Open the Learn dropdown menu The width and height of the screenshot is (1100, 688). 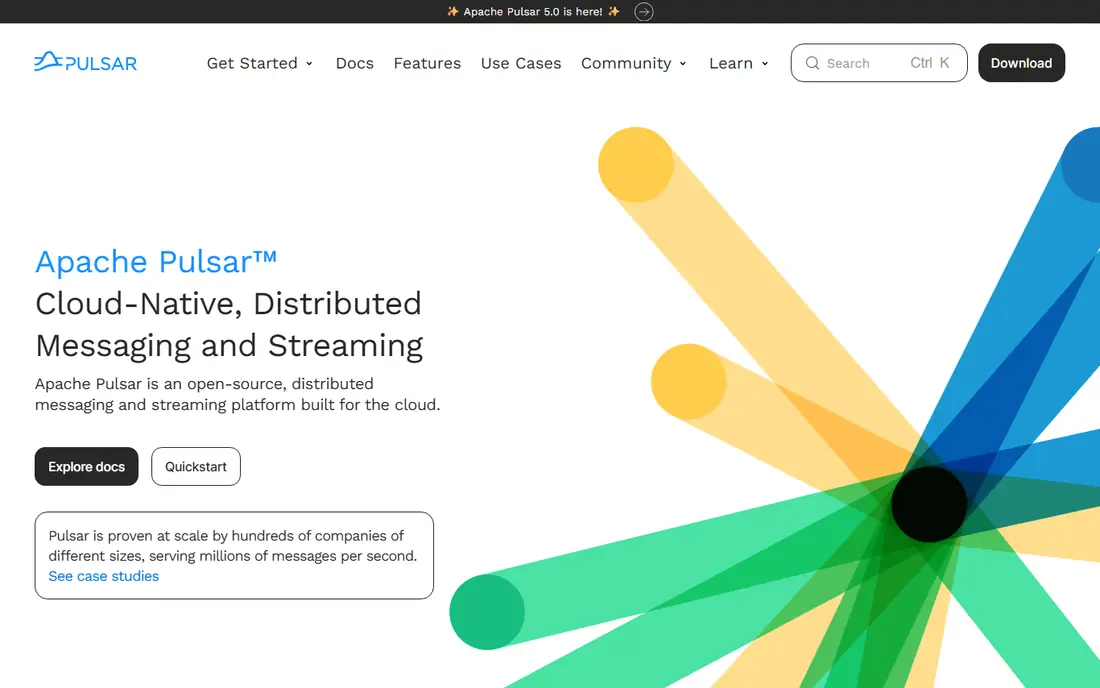pos(739,63)
